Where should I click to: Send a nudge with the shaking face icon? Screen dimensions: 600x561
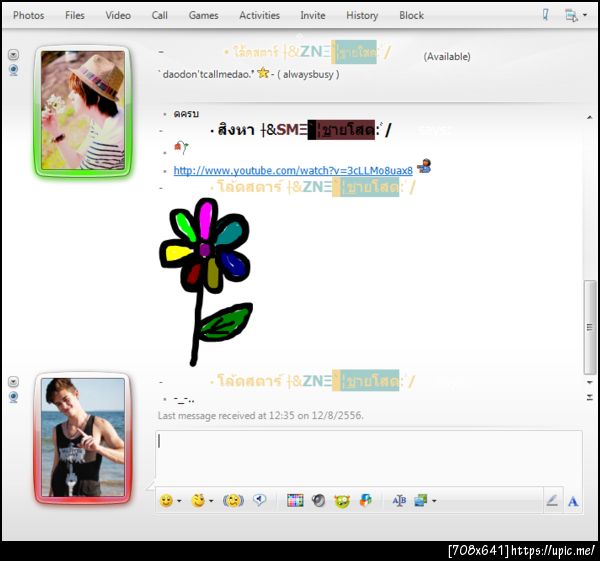click(233, 501)
